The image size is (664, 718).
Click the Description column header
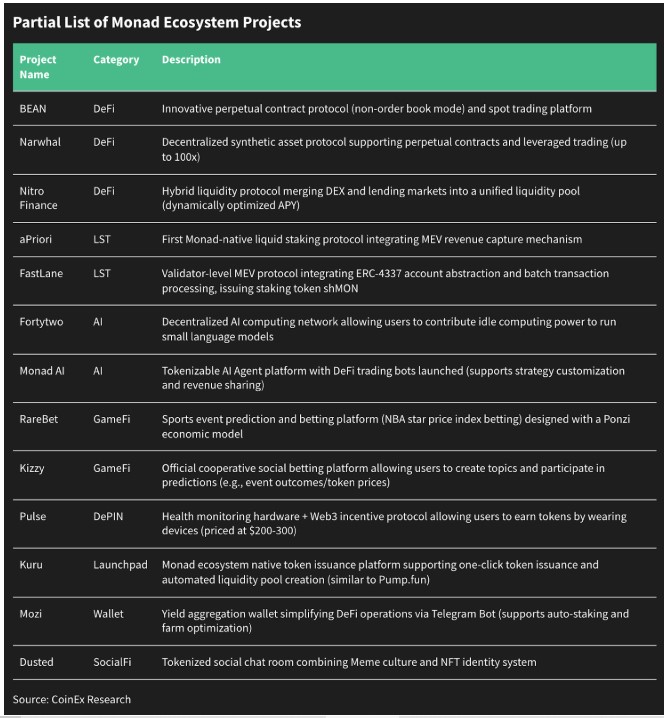[x=191, y=60]
